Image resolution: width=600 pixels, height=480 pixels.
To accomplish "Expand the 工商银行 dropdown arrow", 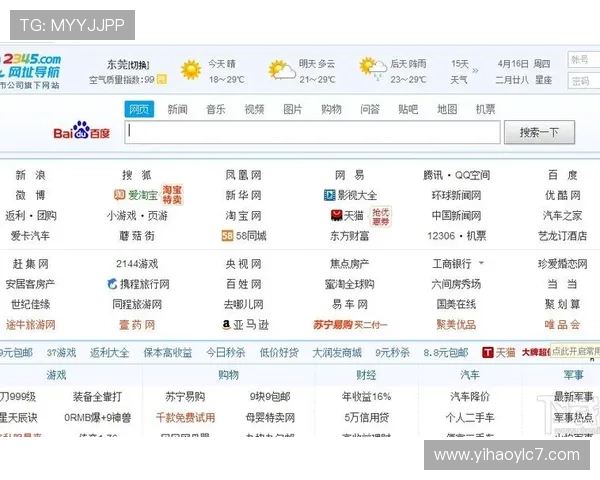I will 481,263.
